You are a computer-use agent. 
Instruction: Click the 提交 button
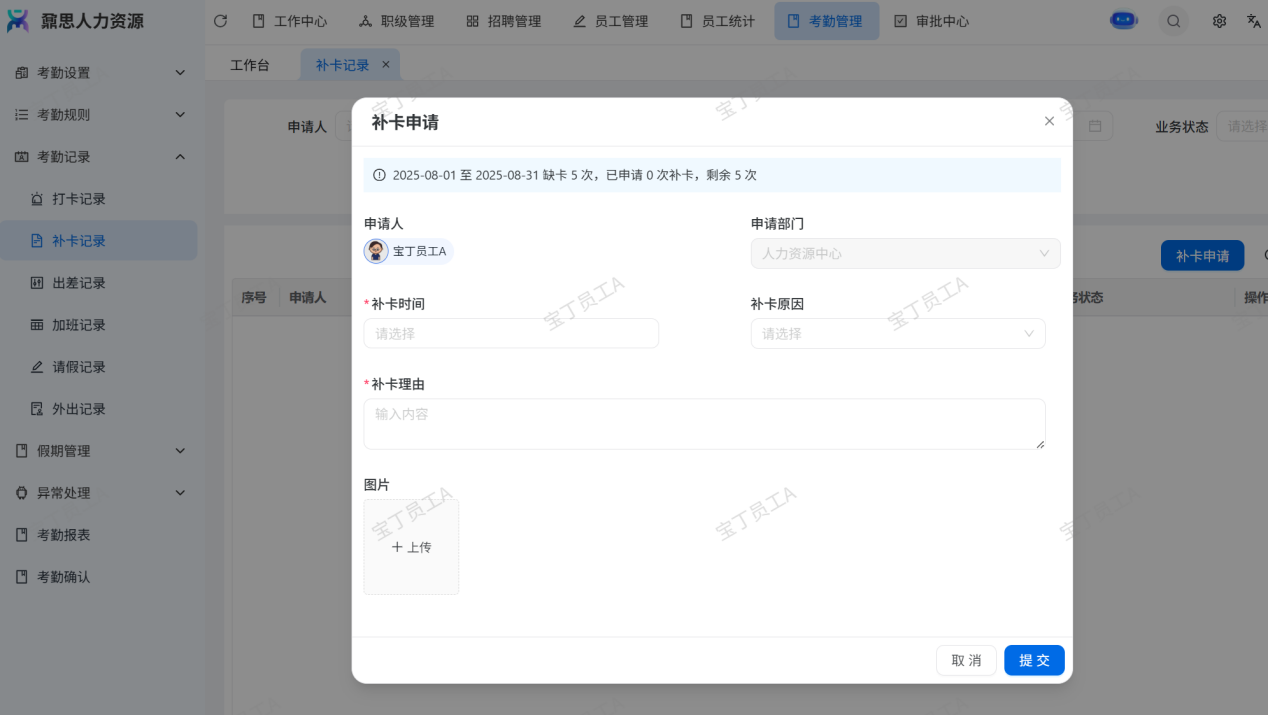1034,660
